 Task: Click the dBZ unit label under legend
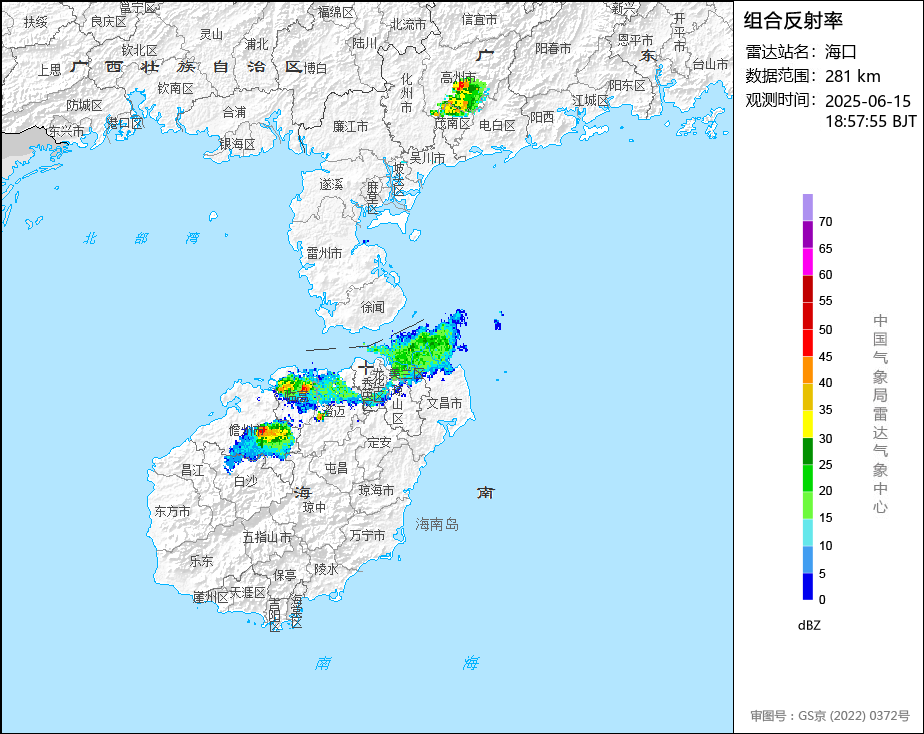coord(809,626)
